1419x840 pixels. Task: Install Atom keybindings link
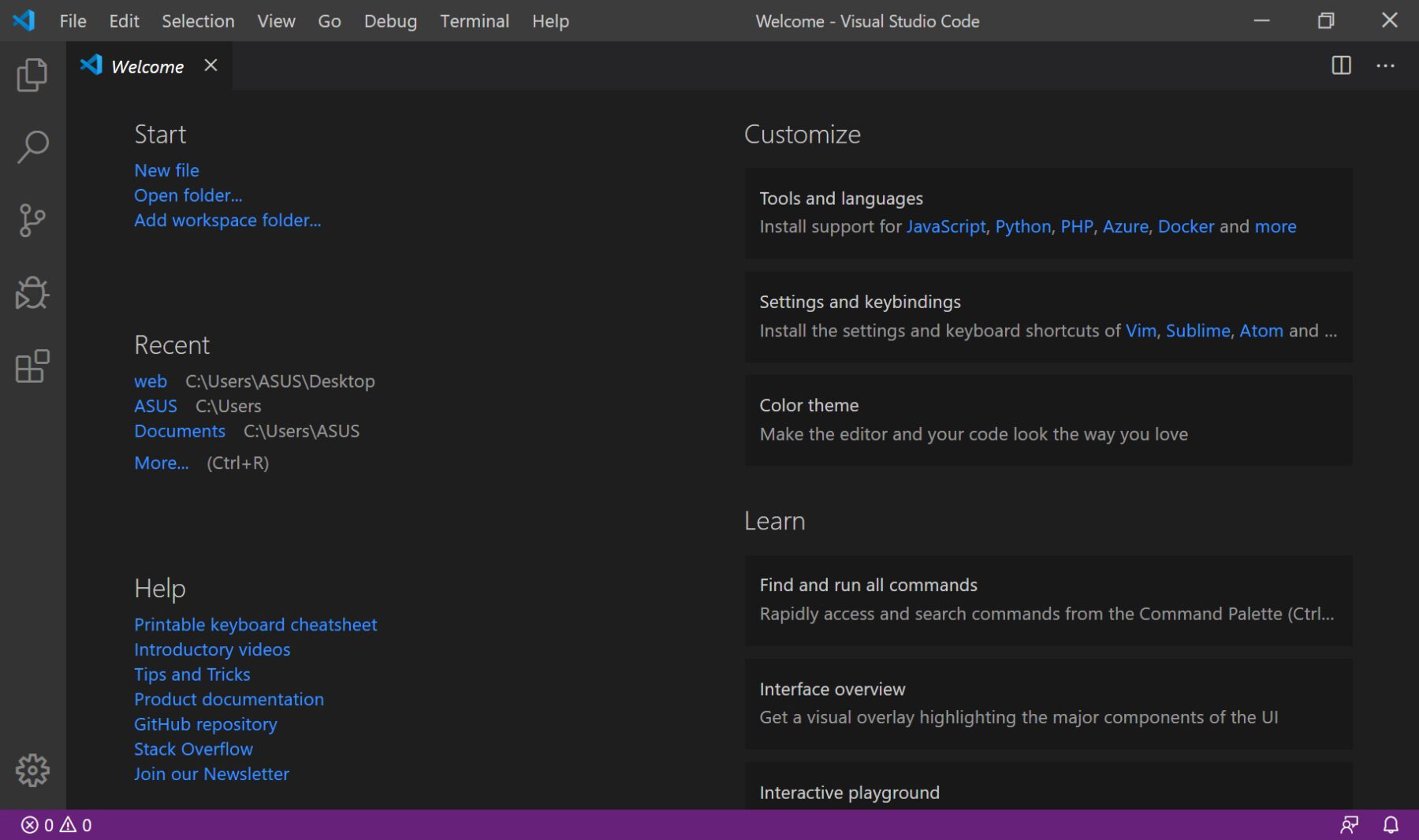point(1261,331)
